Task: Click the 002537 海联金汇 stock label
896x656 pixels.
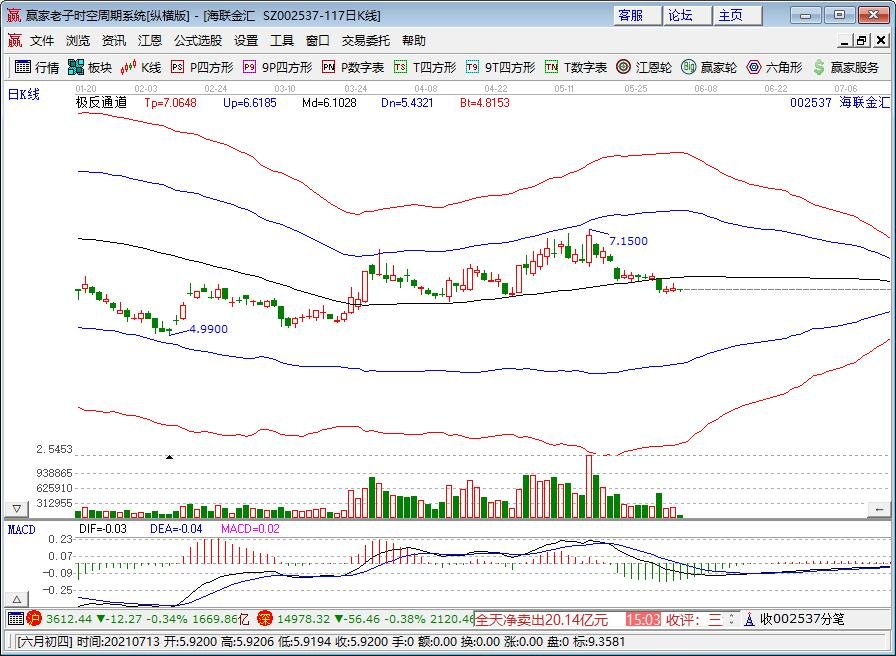Action: (x=840, y=103)
